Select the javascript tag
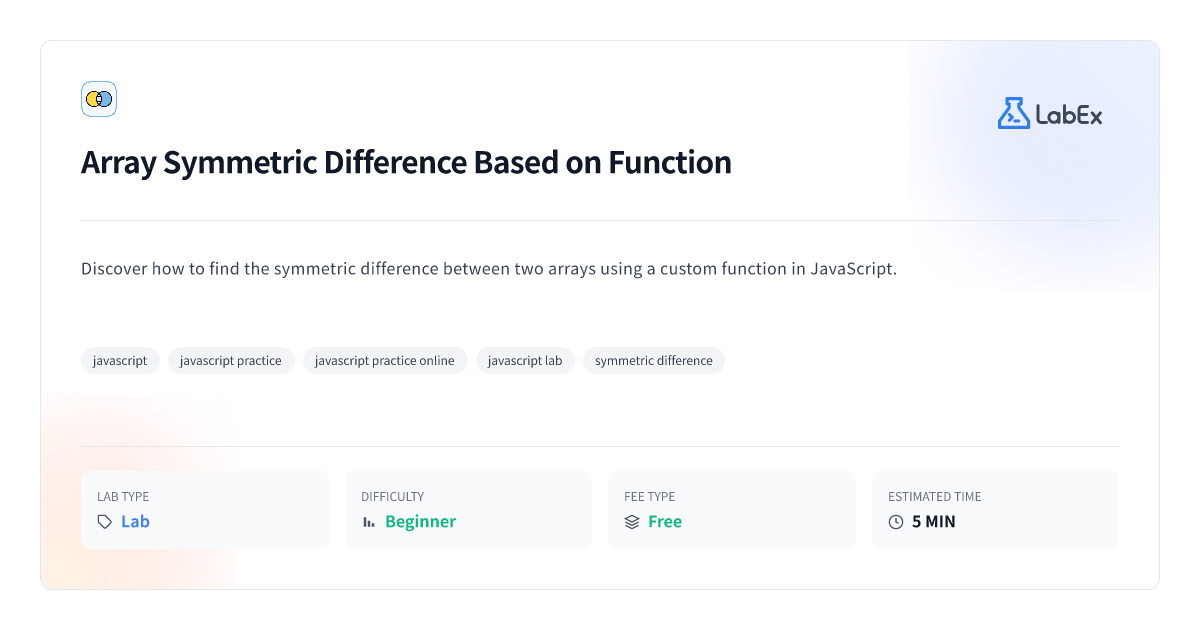Image resolution: width=1200 pixels, height=630 pixels. tap(120, 360)
